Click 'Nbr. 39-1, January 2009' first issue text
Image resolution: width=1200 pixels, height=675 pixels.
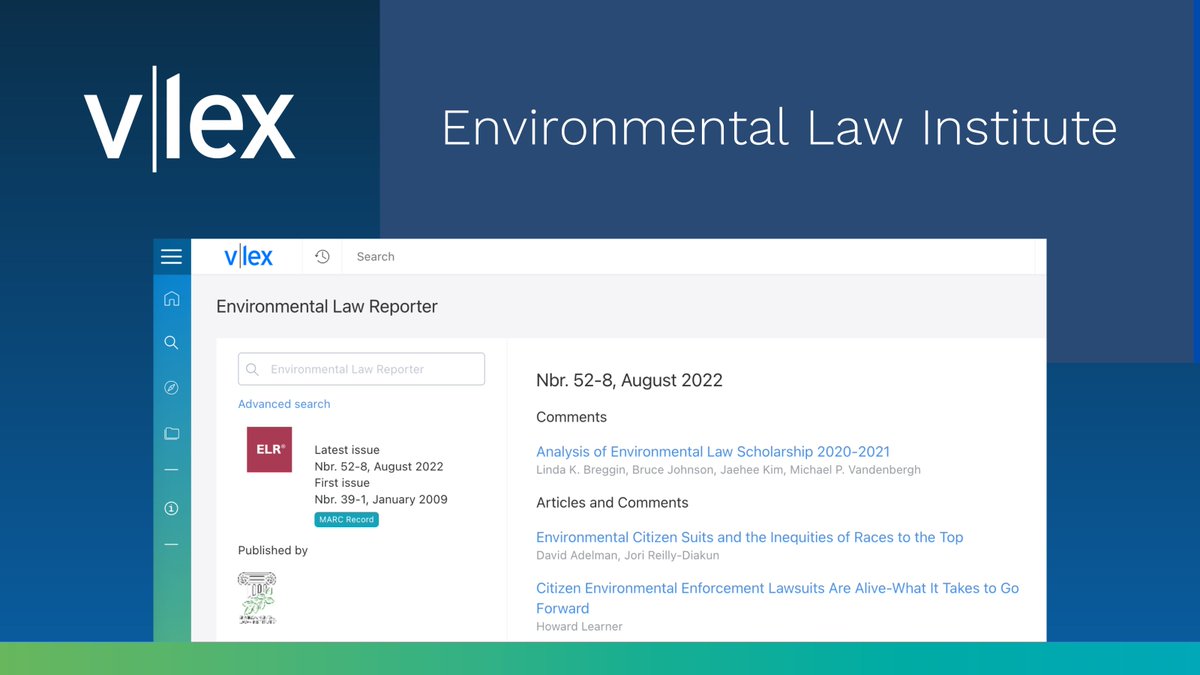381,499
